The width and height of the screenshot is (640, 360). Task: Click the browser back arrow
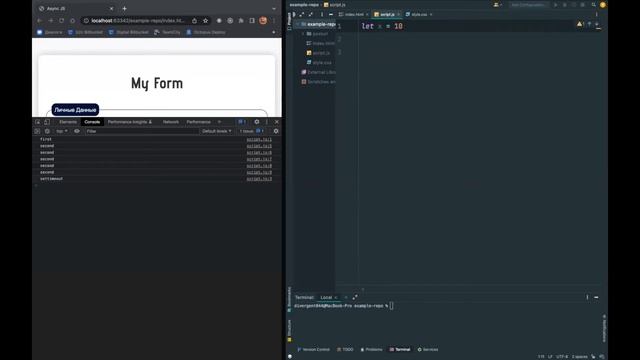[40, 20]
